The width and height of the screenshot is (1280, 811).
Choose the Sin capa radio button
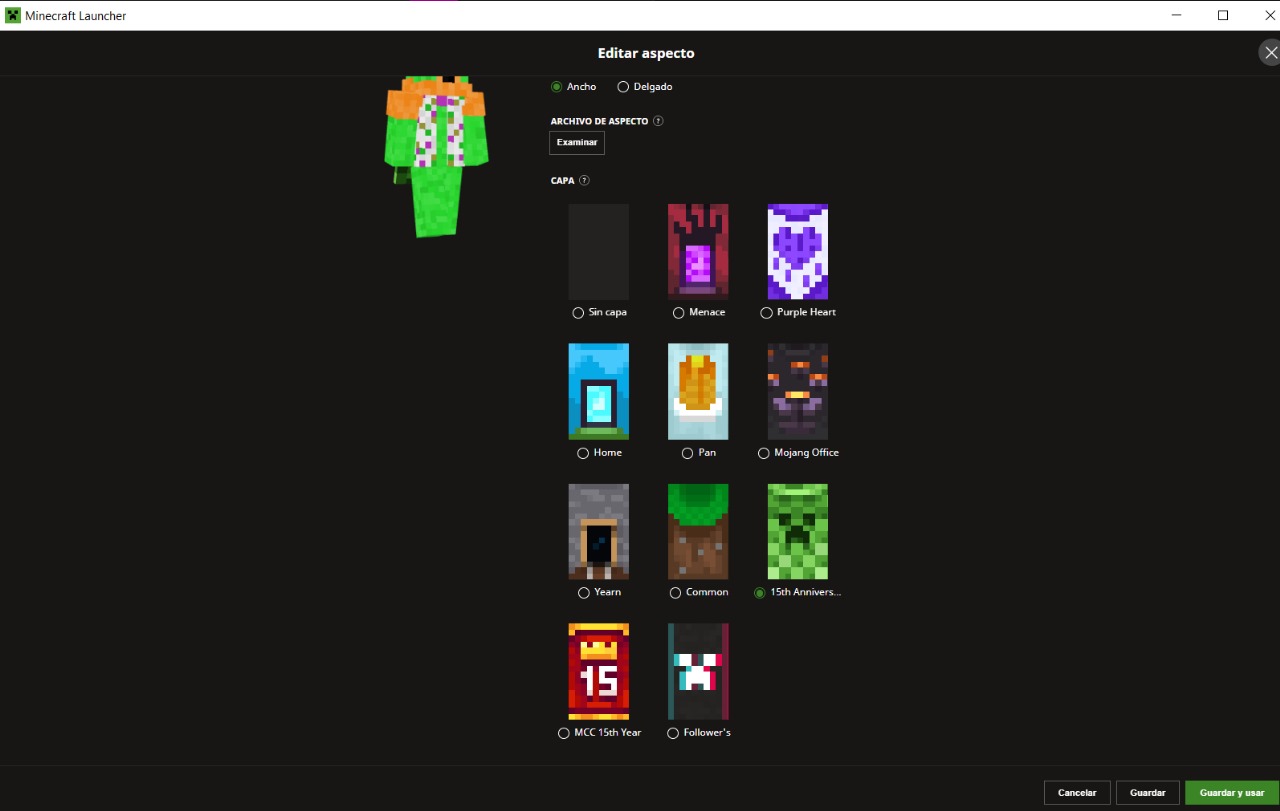[x=578, y=313]
